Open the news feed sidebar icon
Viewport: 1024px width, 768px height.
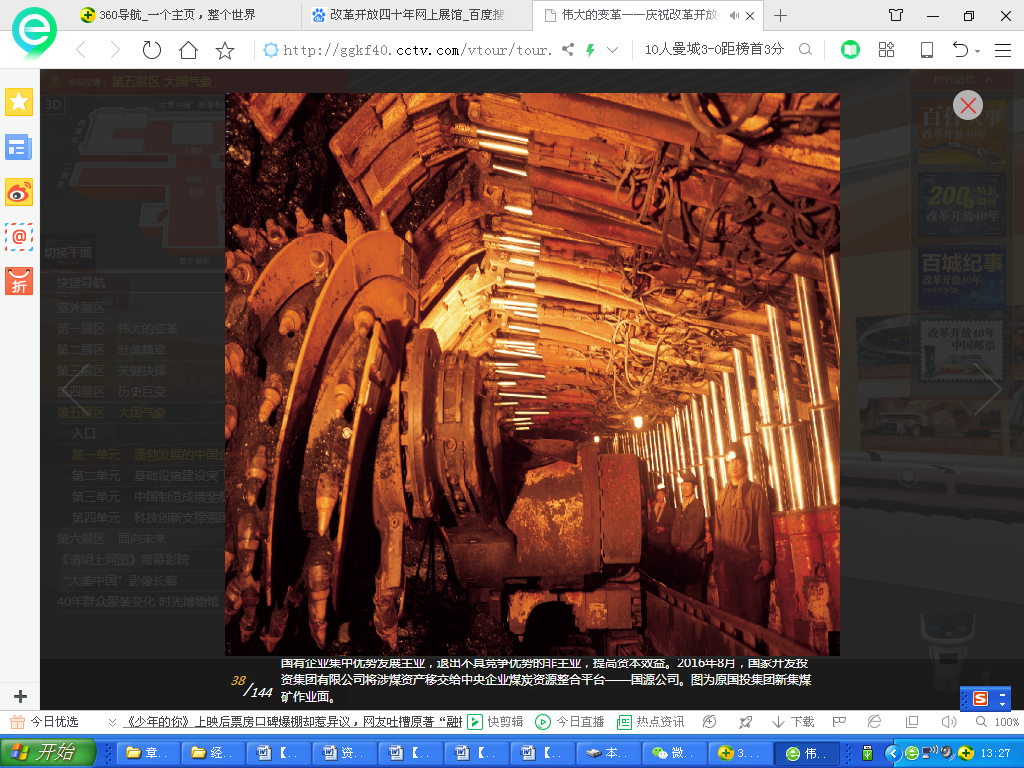point(19,147)
